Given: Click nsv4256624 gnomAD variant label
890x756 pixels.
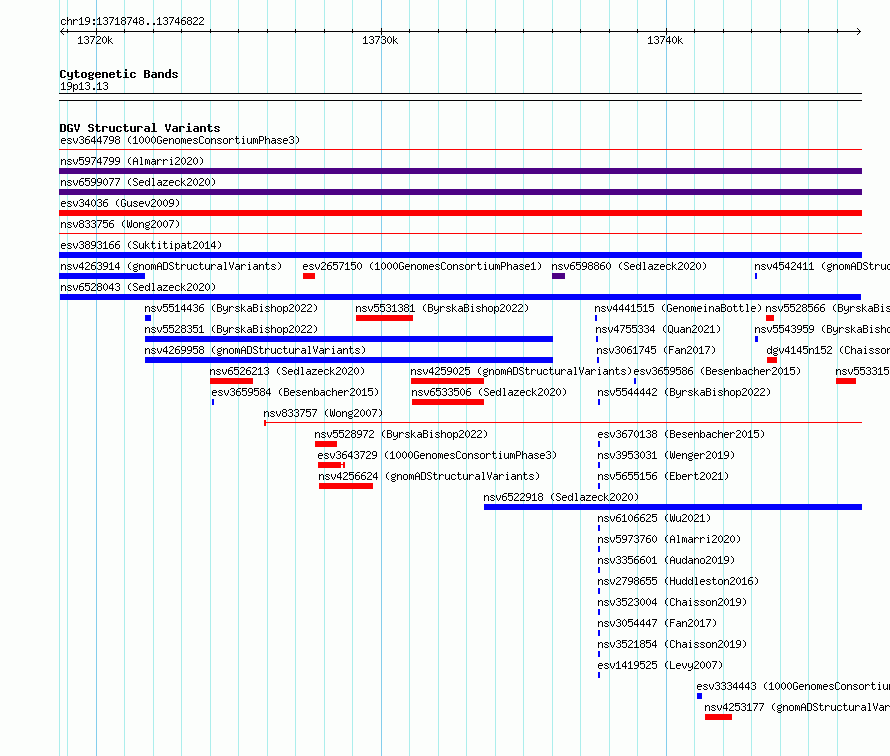Looking at the screenshot, I should 429,476.
